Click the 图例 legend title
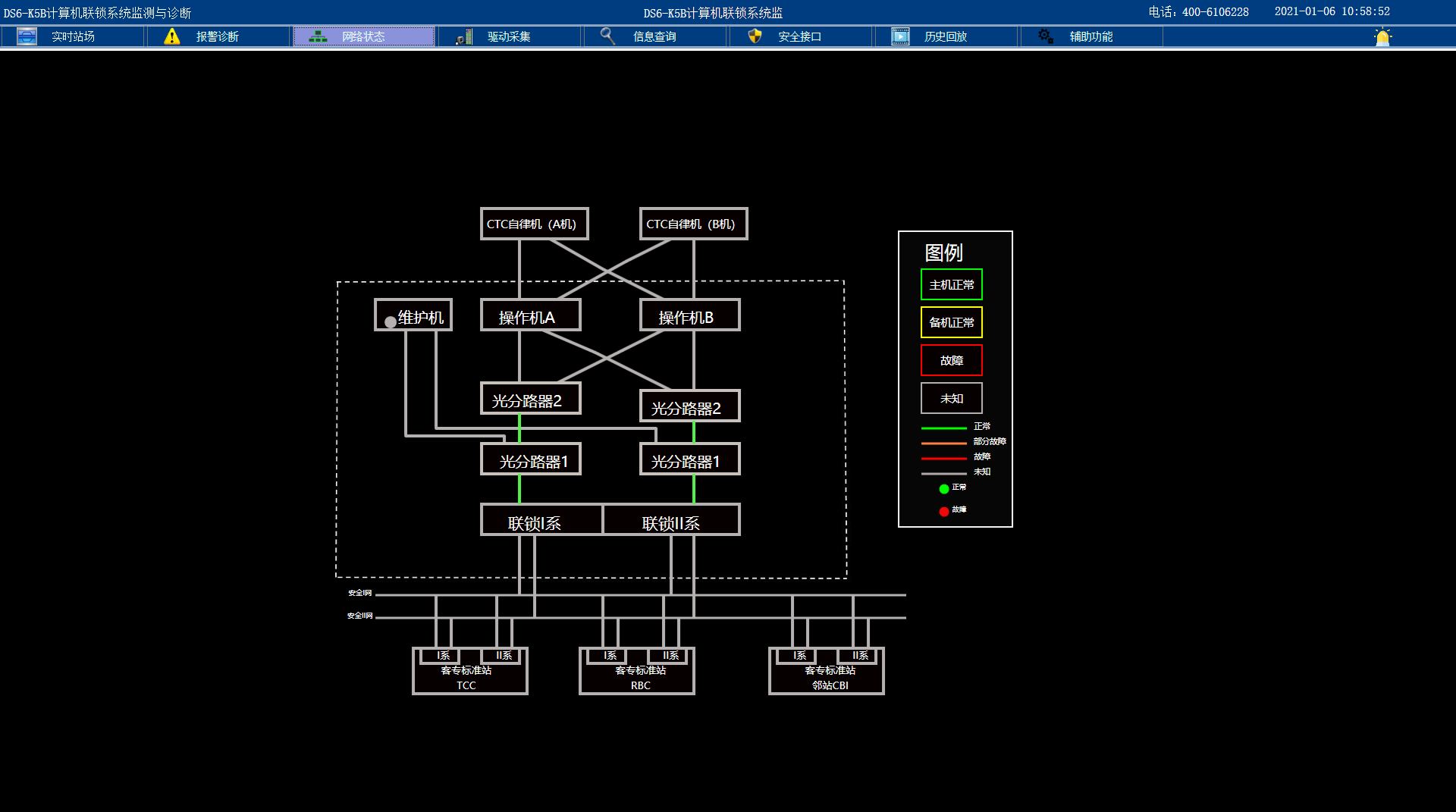The image size is (1456, 812). (x=943, y=252)
